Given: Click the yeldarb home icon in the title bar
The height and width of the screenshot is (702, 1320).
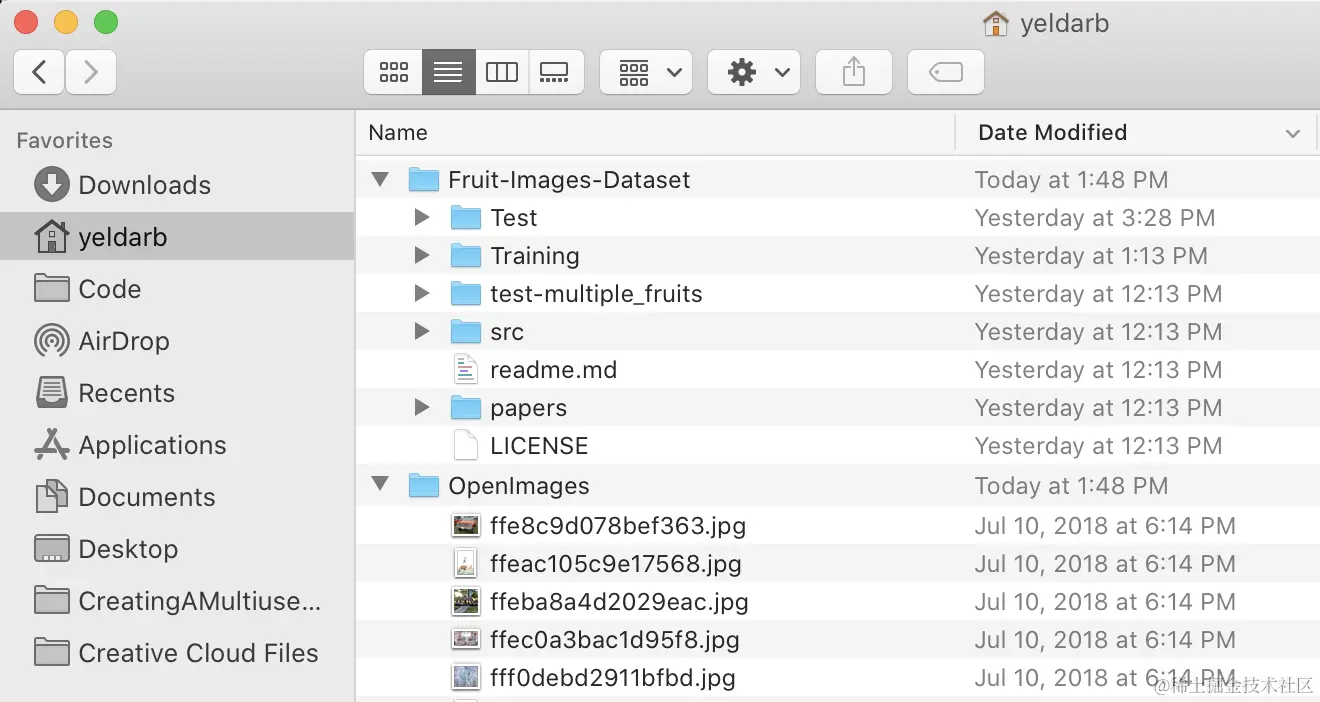Looking at the screenshot, I should [x=995, y=22].
